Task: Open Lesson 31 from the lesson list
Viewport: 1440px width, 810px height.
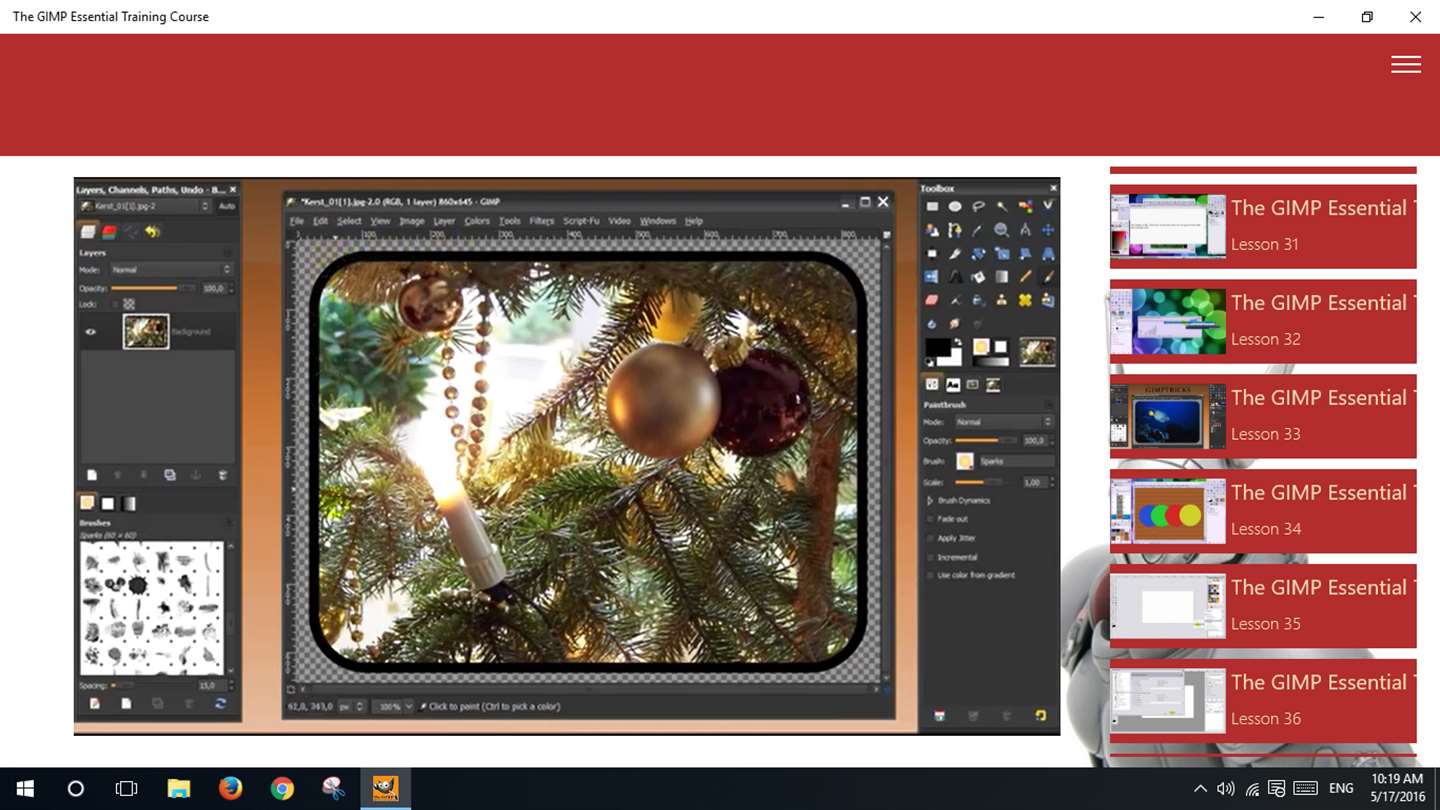Action: click(1263, 226)
